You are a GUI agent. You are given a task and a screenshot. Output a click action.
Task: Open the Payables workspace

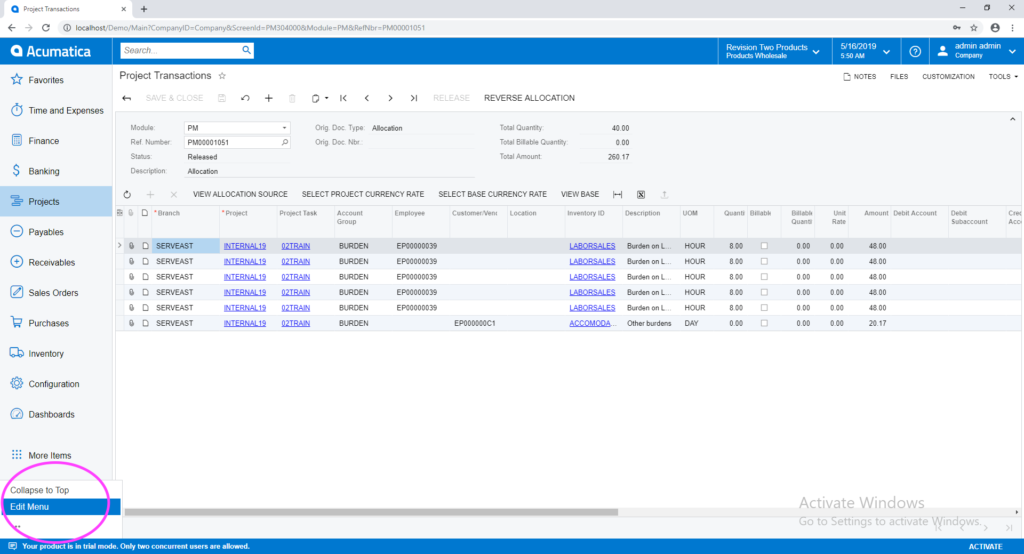[x=56, y=232]
